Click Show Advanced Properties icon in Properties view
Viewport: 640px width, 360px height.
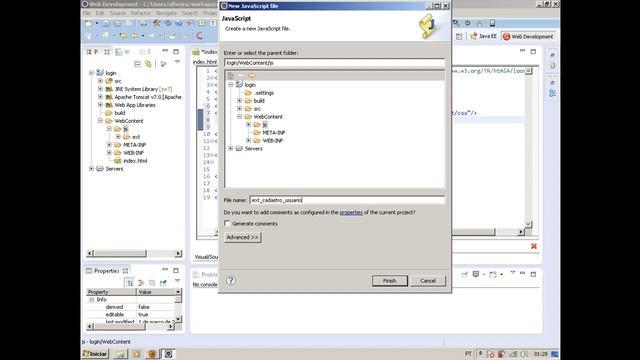141,282
